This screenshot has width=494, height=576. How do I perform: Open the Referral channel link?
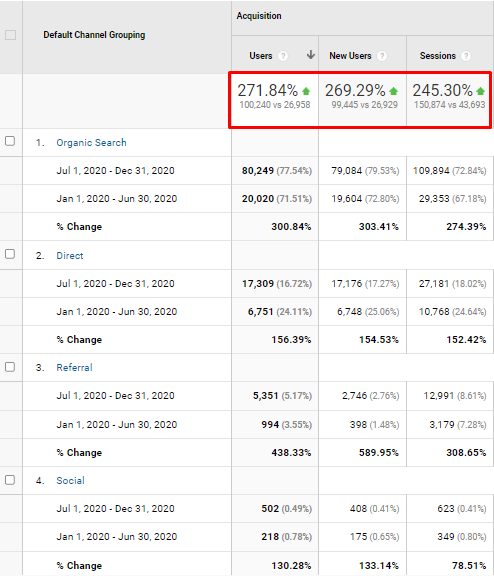click(74, 368)
